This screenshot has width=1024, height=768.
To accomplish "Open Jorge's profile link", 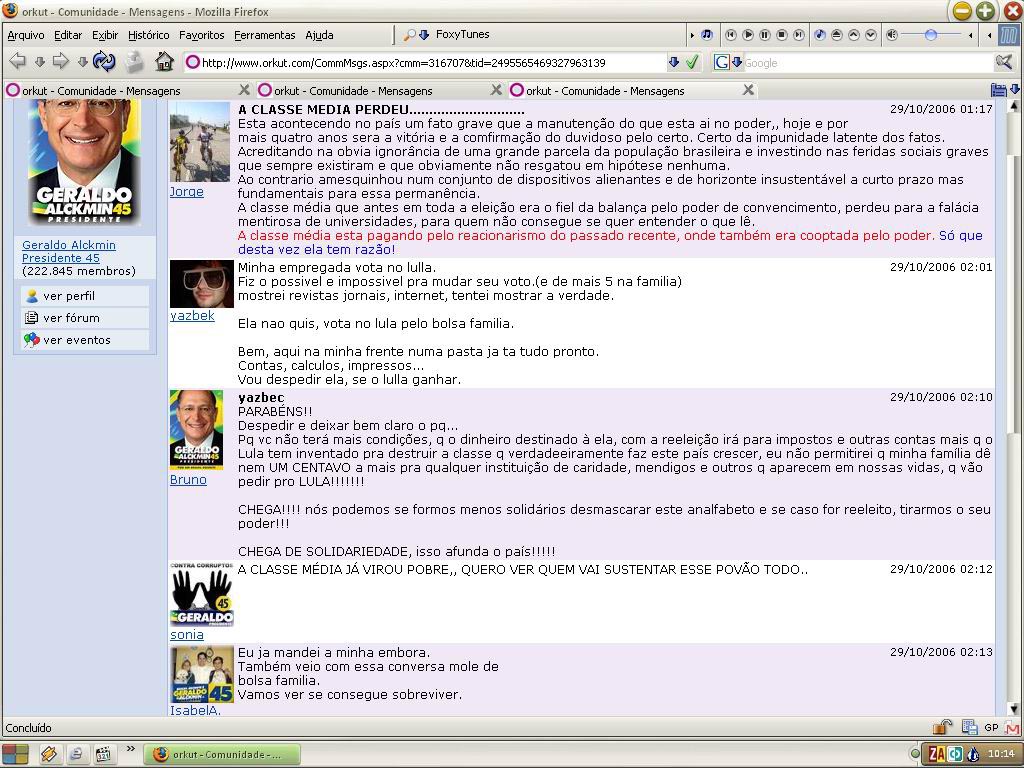I will (x=187, y=191).
